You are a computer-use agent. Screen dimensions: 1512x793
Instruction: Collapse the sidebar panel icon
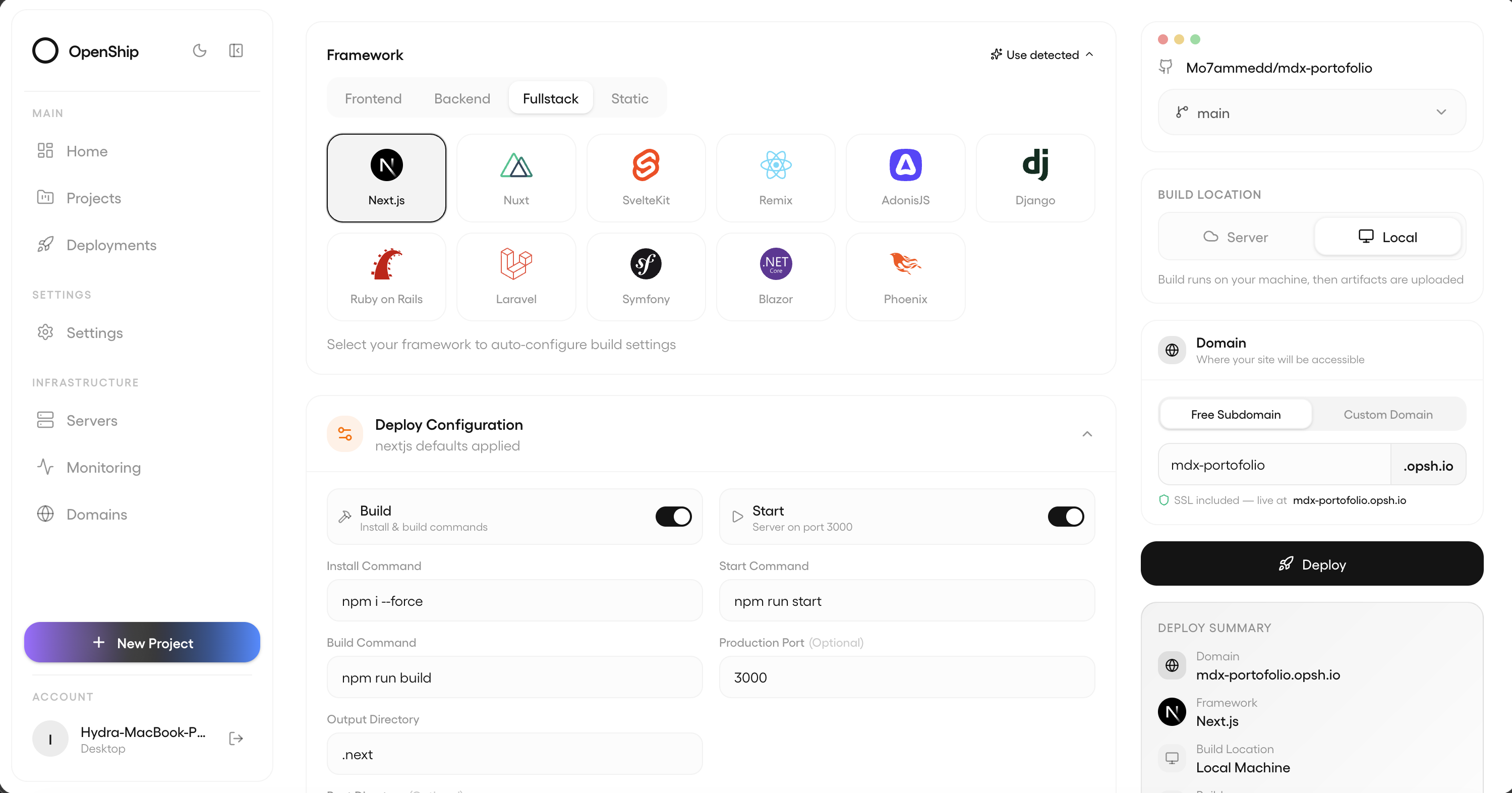[236, 50]
